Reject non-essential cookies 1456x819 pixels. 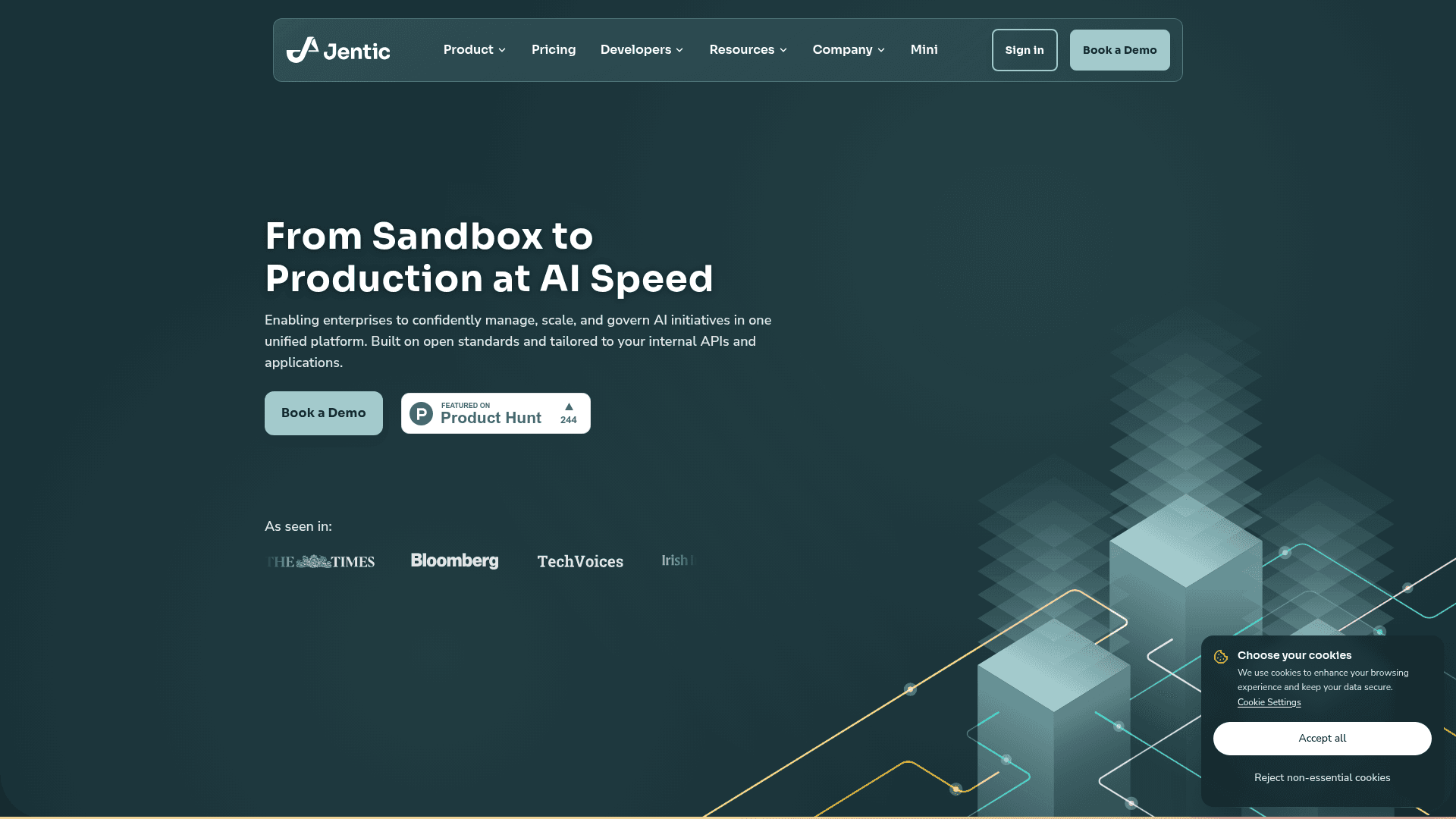pos(1322,778)
